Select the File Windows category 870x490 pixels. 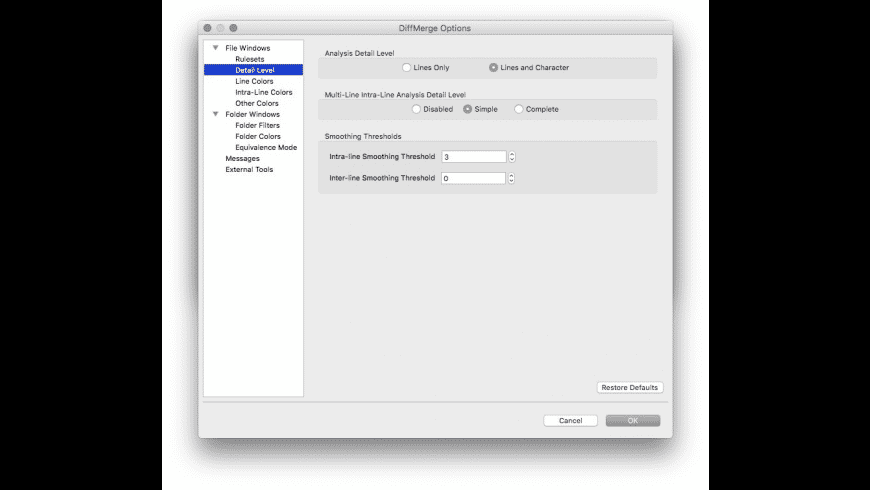point(247,48)
